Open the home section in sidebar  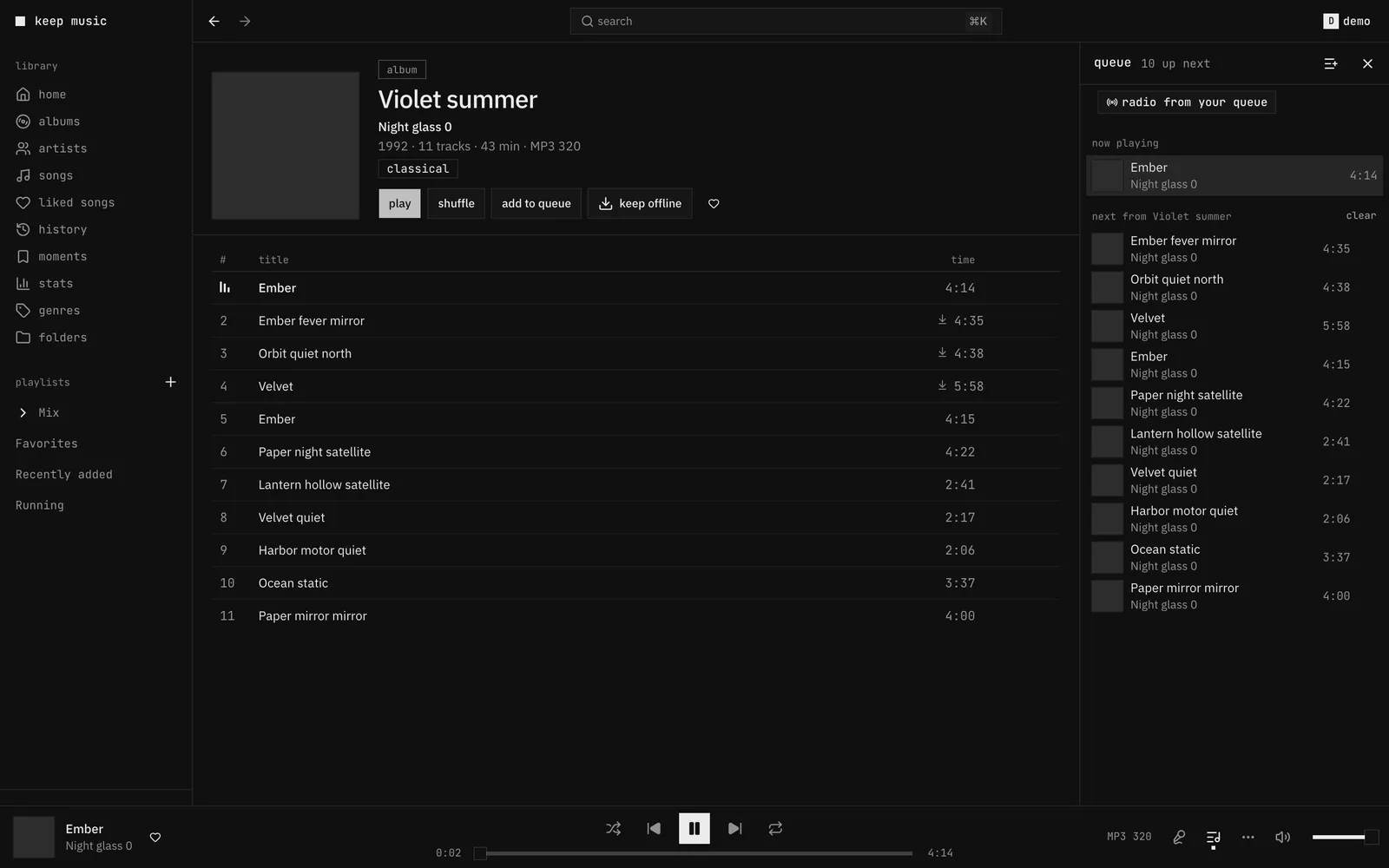click(x=52, y=95)
